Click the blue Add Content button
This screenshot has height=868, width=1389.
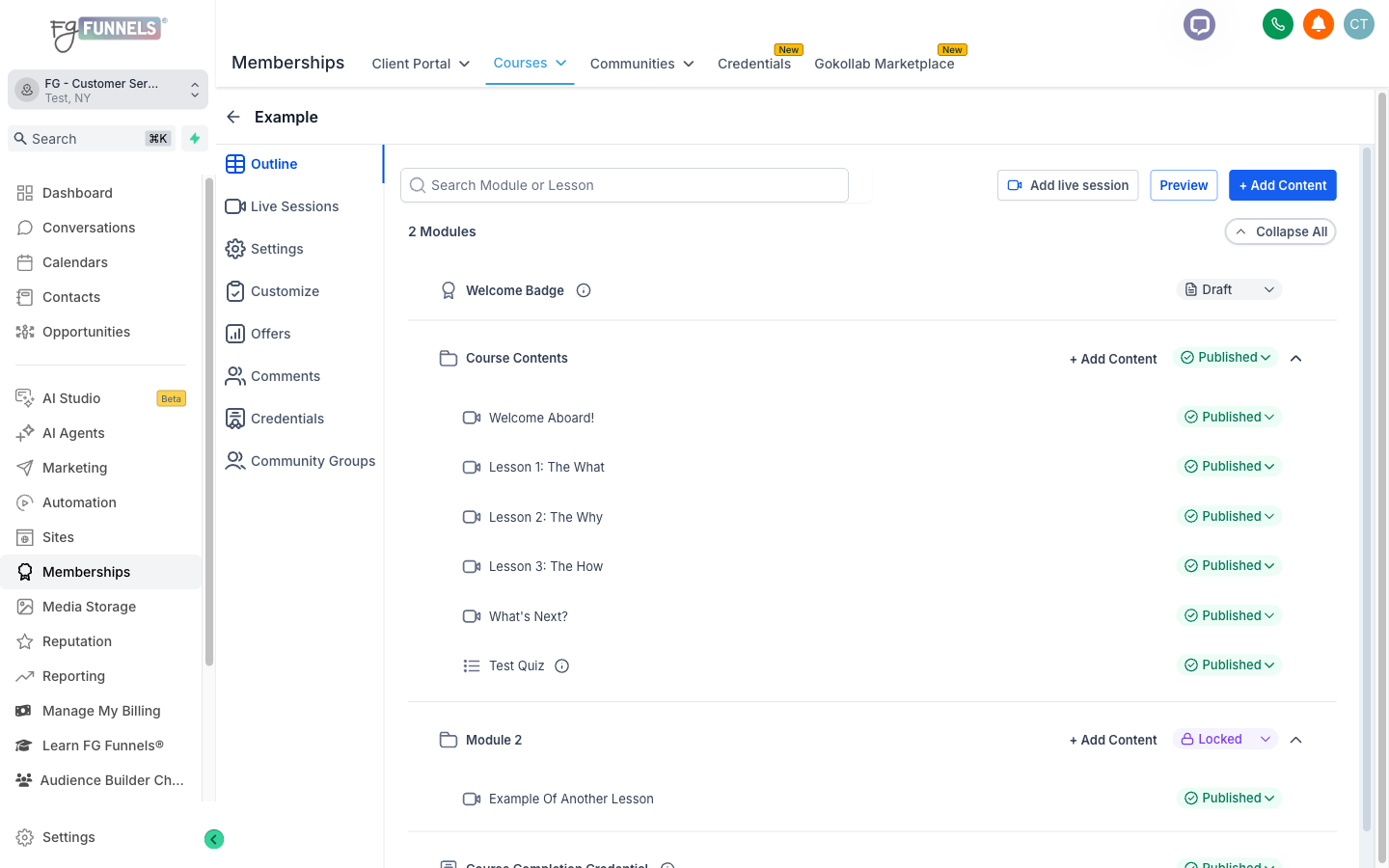pyautogui.click(x=1283, y=185)
